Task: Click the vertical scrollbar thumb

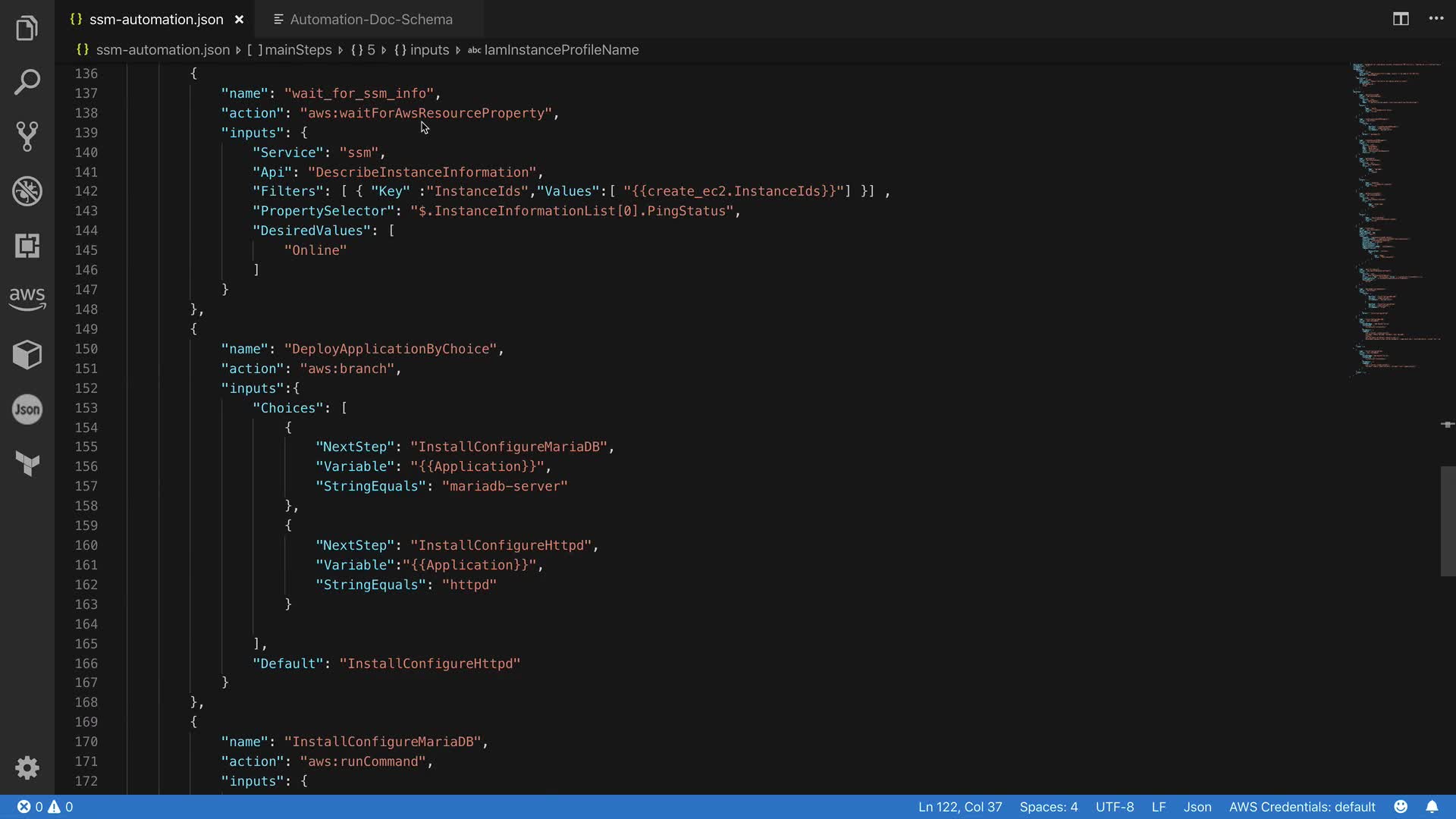Action: pos(1447,521)
